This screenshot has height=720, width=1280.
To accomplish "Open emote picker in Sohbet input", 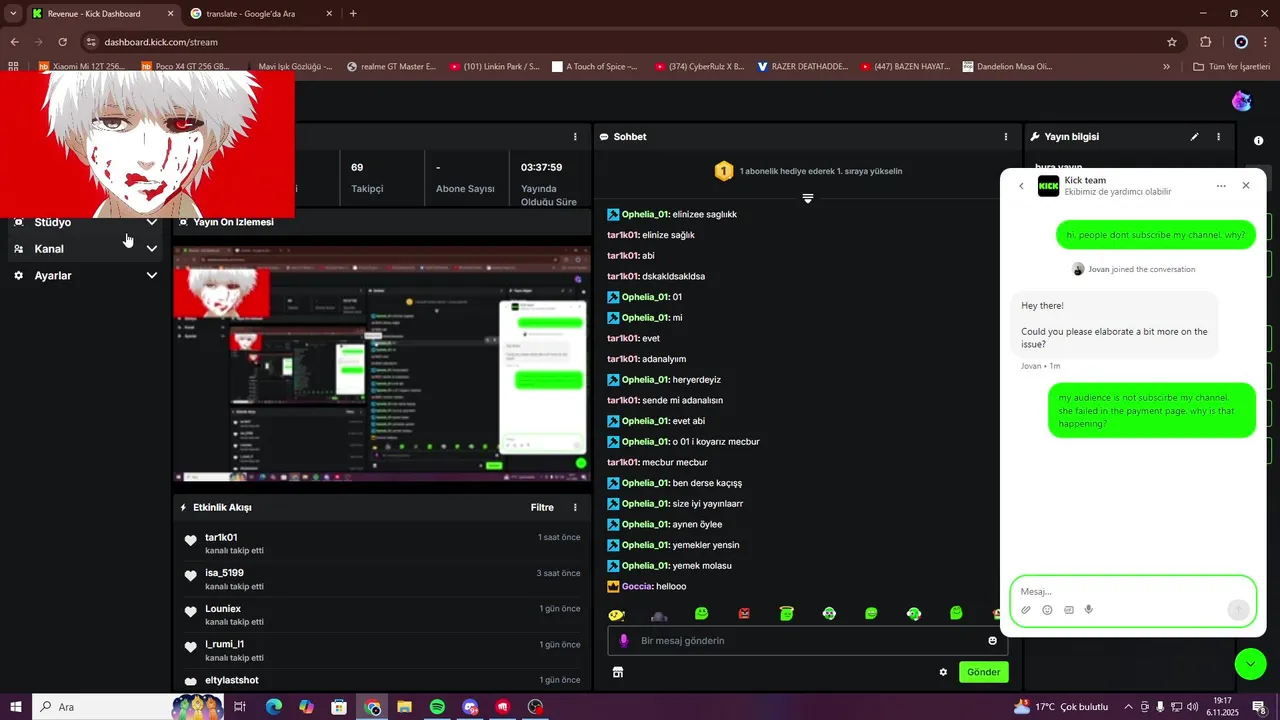I will [993, 641].
